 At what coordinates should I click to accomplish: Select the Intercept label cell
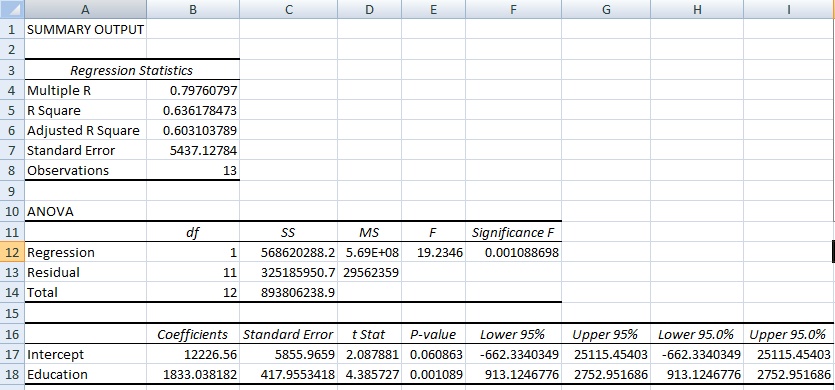85,354
